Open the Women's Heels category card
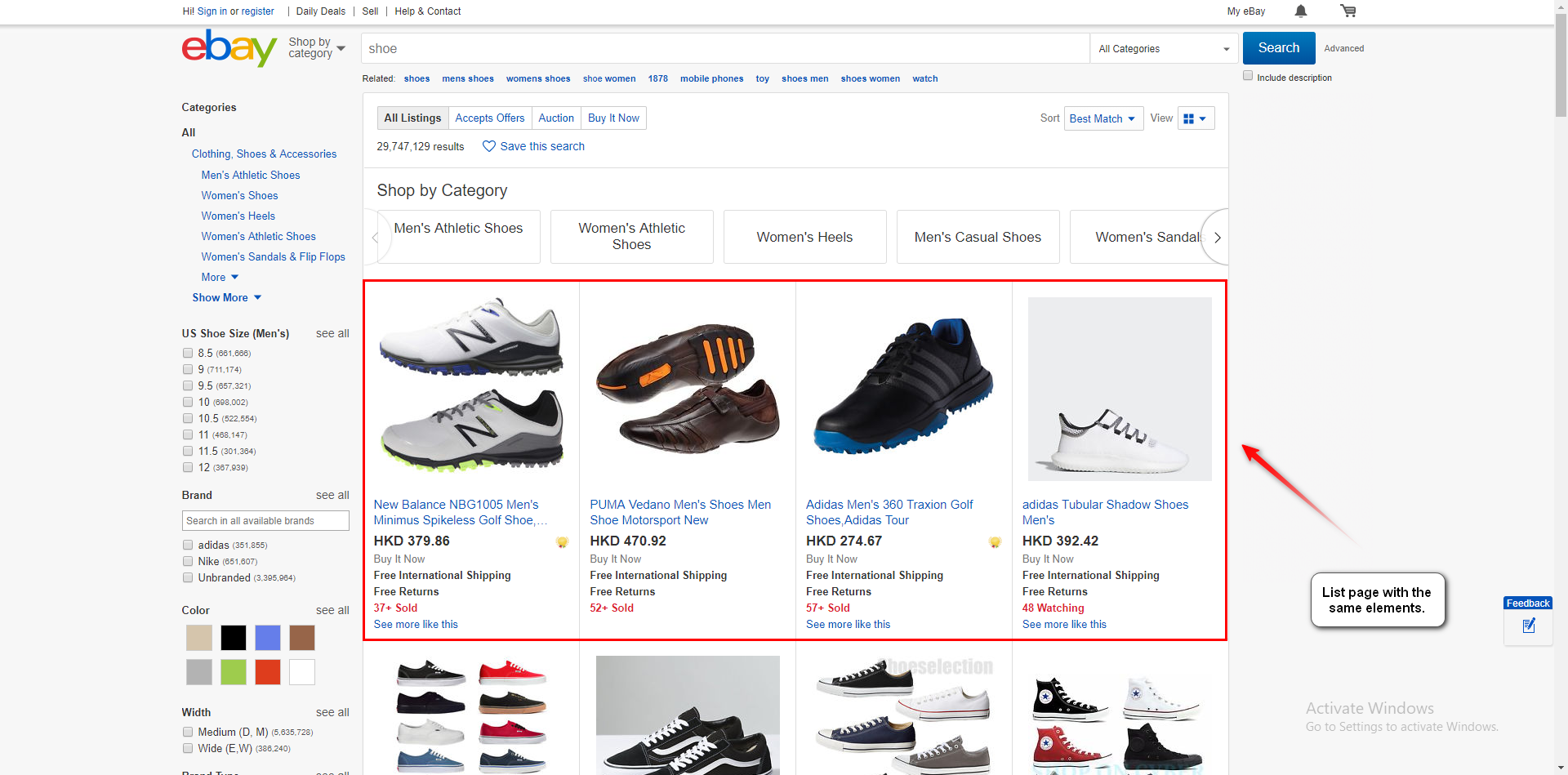This screenshot has width=1568, height=775. pyautogui.click(x=804, y=237)
